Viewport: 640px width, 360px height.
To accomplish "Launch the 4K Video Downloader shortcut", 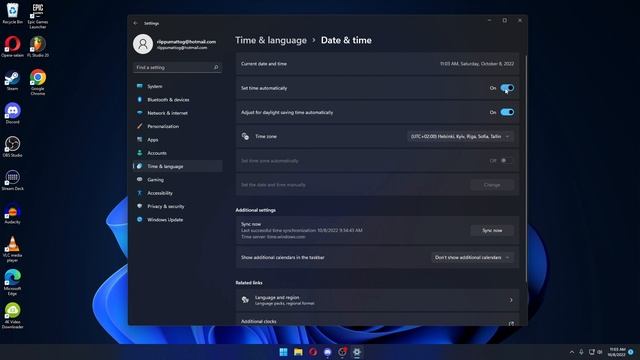I will pos(13,316).
